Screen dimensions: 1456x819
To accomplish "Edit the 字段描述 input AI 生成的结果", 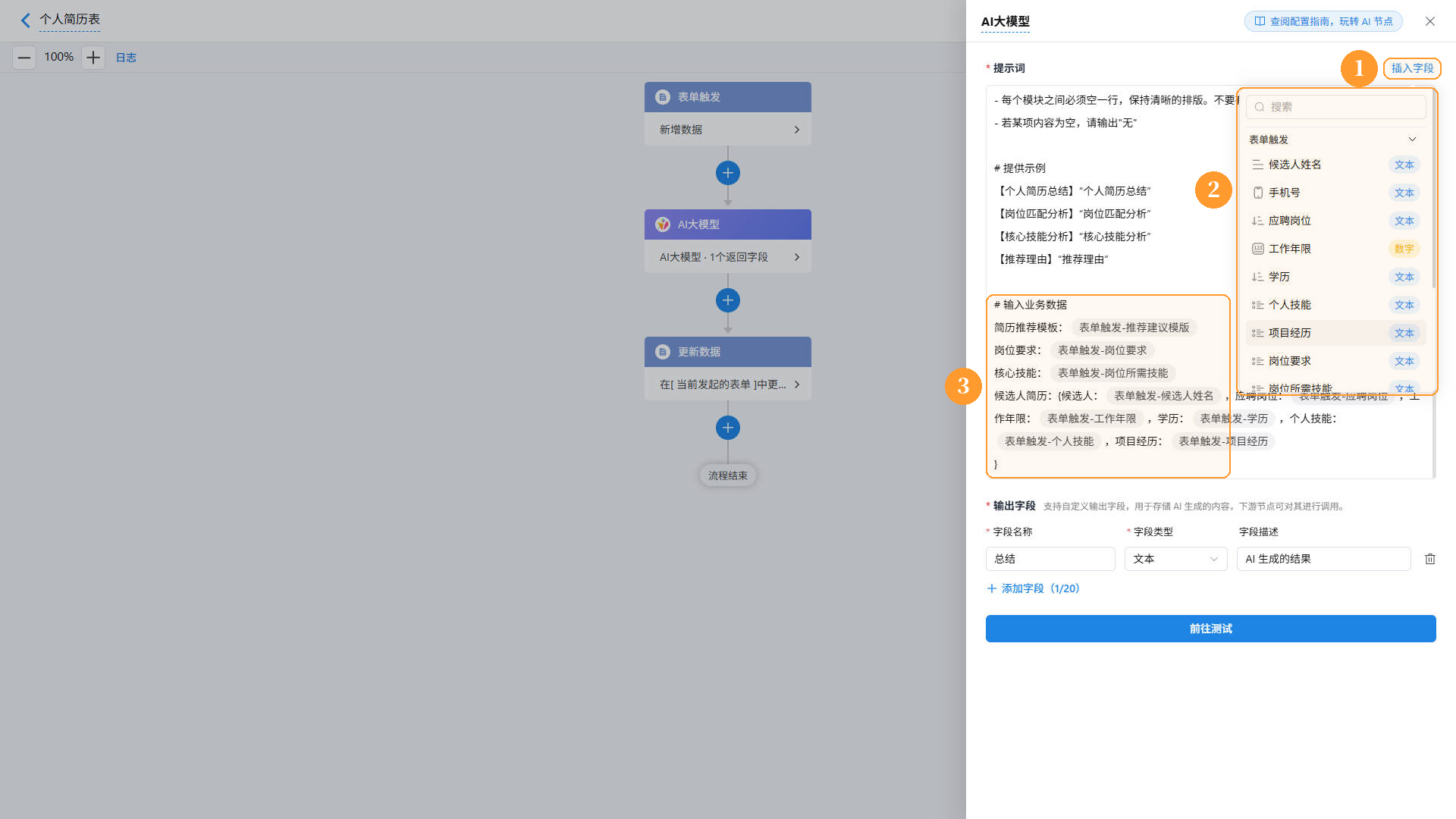I will point(1324,559).
